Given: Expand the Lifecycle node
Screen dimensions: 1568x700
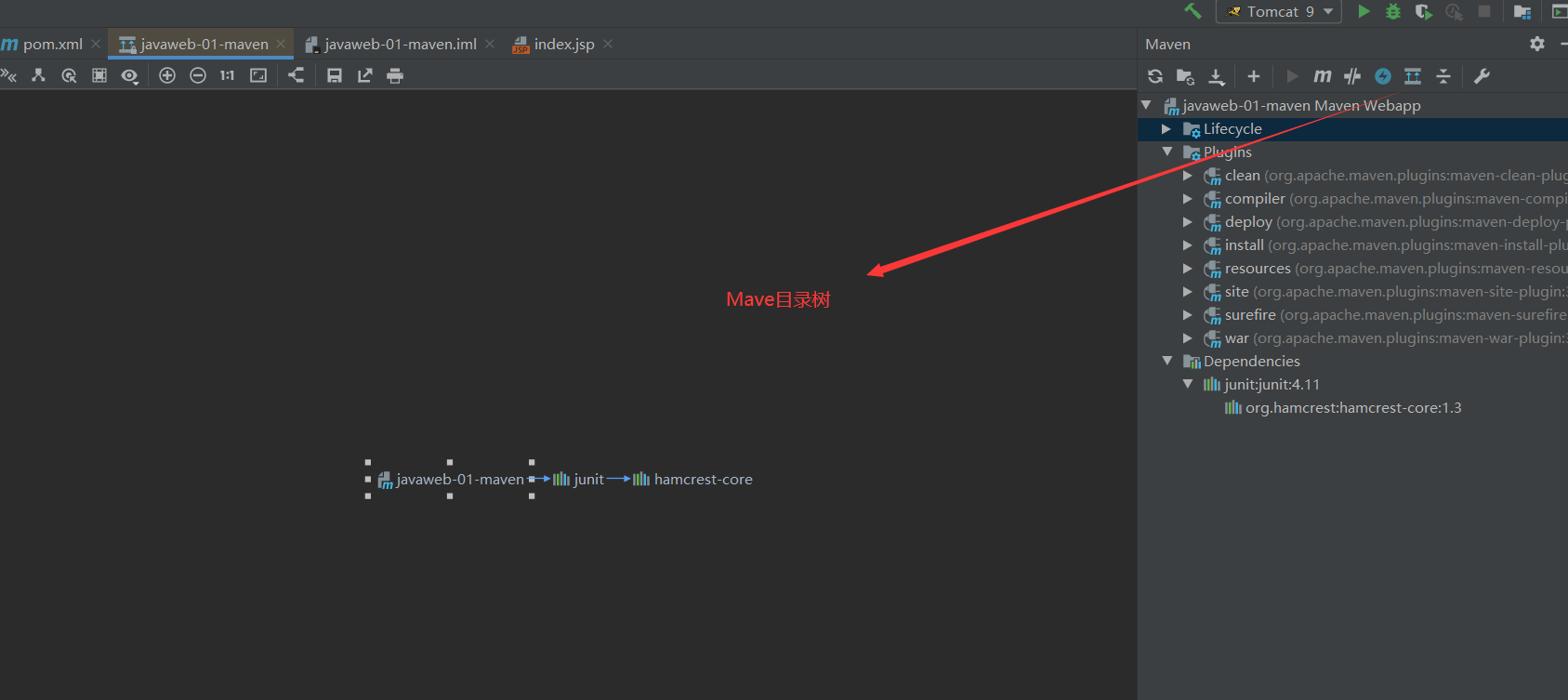Looking at the screenshot, I should pos(1166,128).
